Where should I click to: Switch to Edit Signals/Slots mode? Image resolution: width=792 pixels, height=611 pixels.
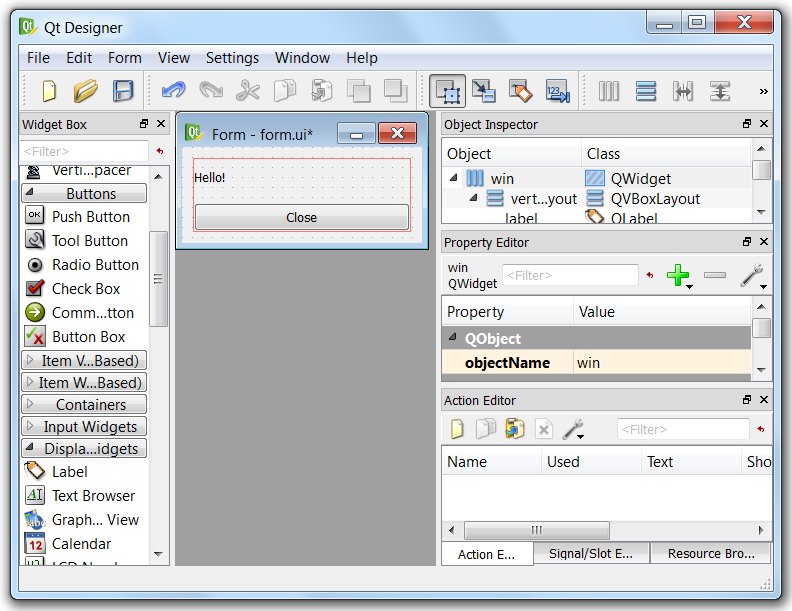[x=484, y=91]
